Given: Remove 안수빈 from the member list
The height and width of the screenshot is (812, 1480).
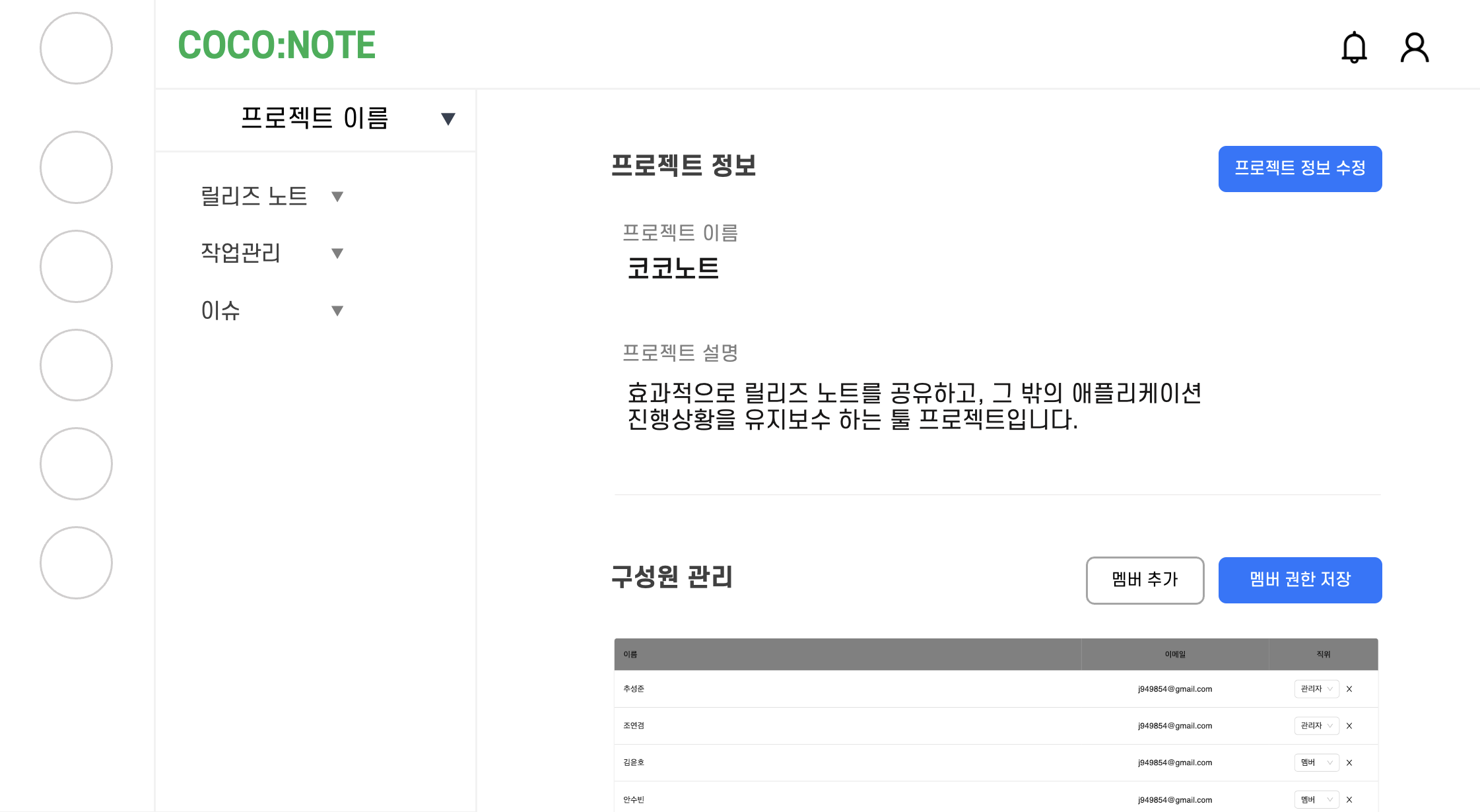Looking at the screenshot, I should tap(1349, 799).
